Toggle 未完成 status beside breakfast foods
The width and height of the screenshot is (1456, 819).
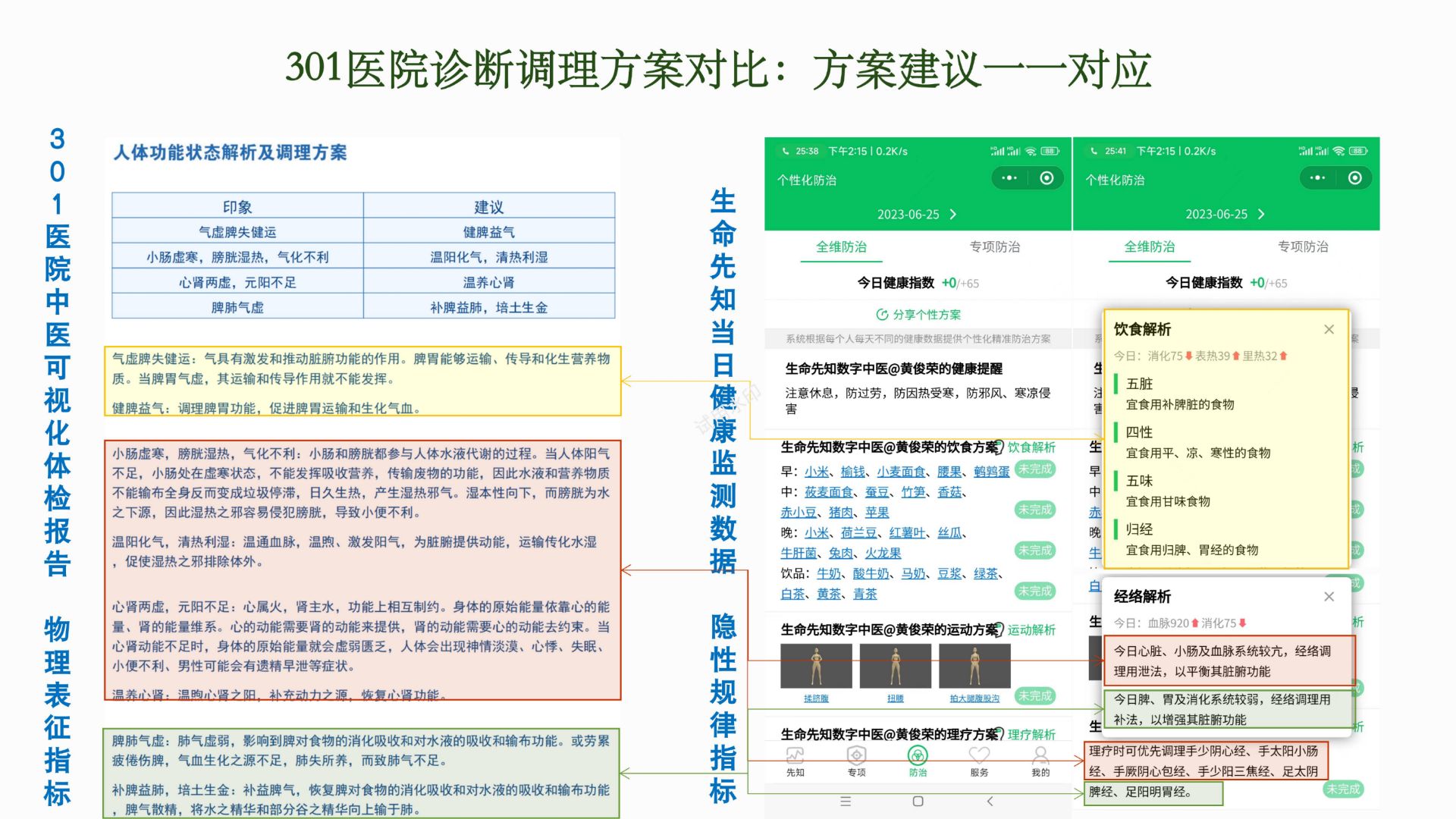click(x=1035, y=469)
